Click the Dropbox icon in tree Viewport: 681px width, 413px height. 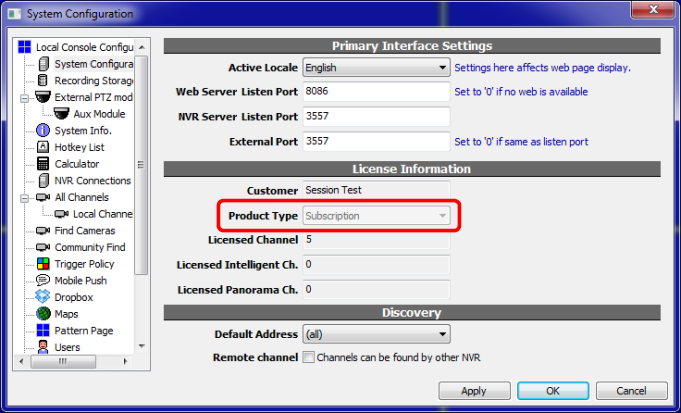click(x=43, y=297)
